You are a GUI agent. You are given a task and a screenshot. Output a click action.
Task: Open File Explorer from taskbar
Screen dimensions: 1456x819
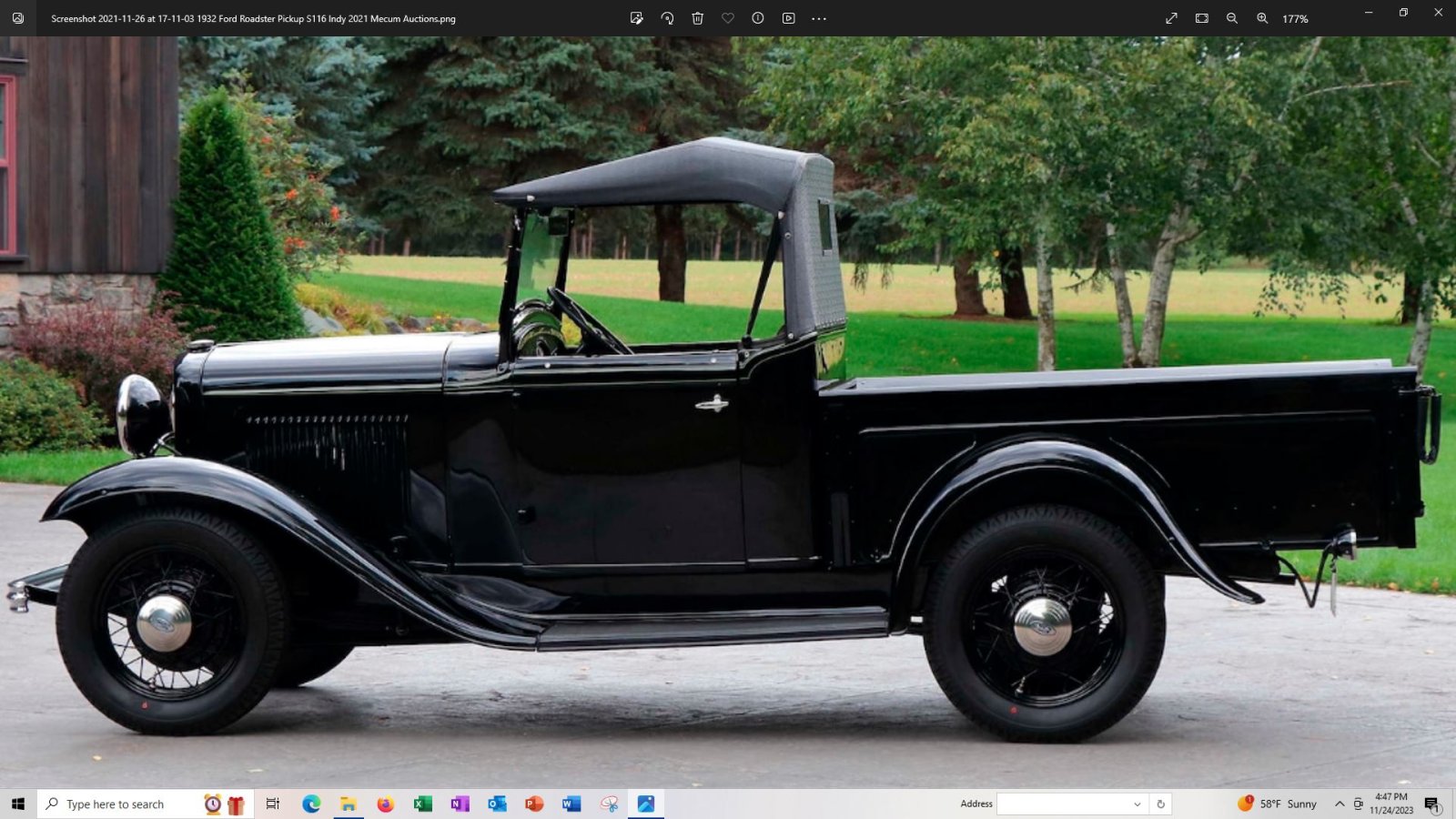coord(349,804)
